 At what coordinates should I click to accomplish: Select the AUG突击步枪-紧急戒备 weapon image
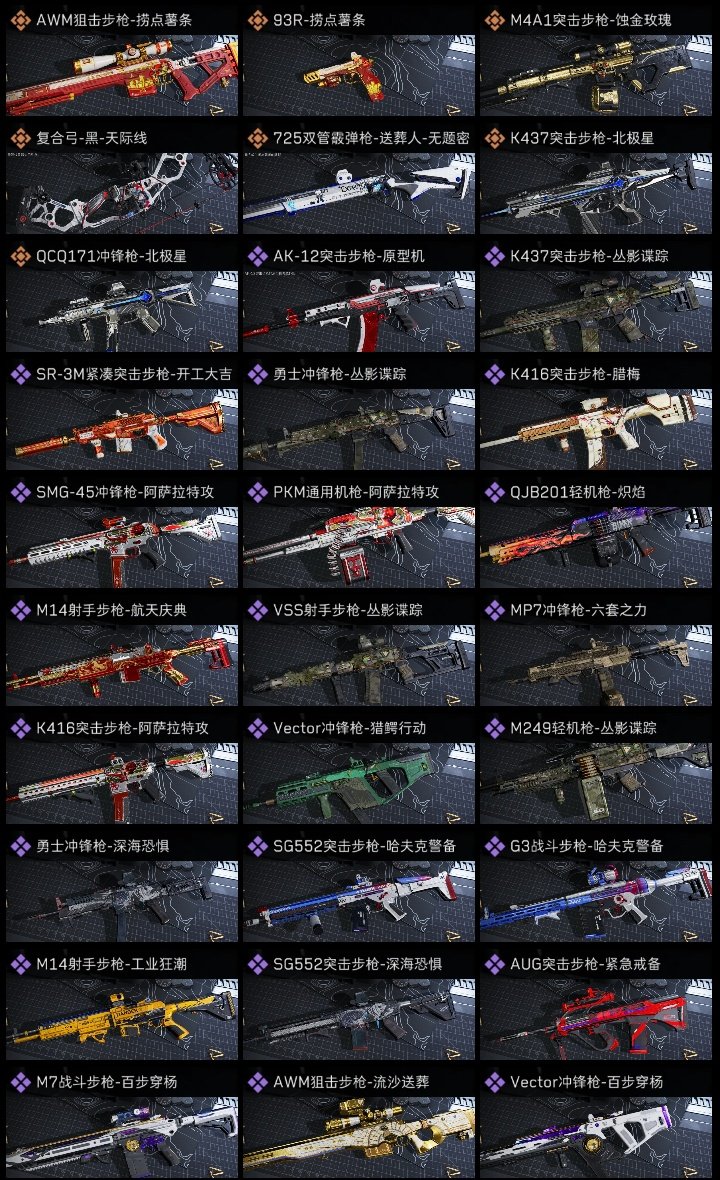click(x=596, y=1019)
